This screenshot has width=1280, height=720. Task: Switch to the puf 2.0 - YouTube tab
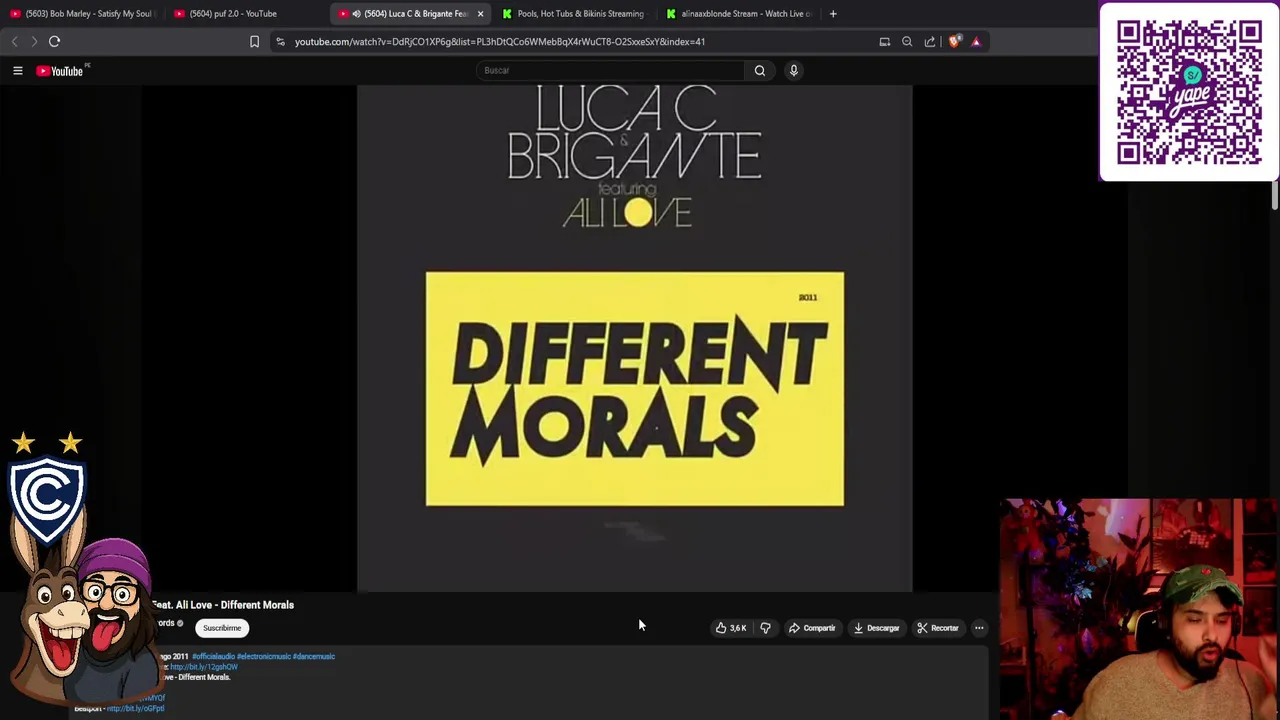(245, 13)
